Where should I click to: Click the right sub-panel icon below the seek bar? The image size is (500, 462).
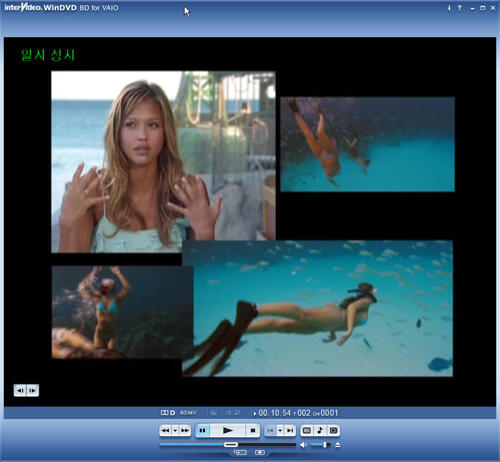click(x=260, y=453)
